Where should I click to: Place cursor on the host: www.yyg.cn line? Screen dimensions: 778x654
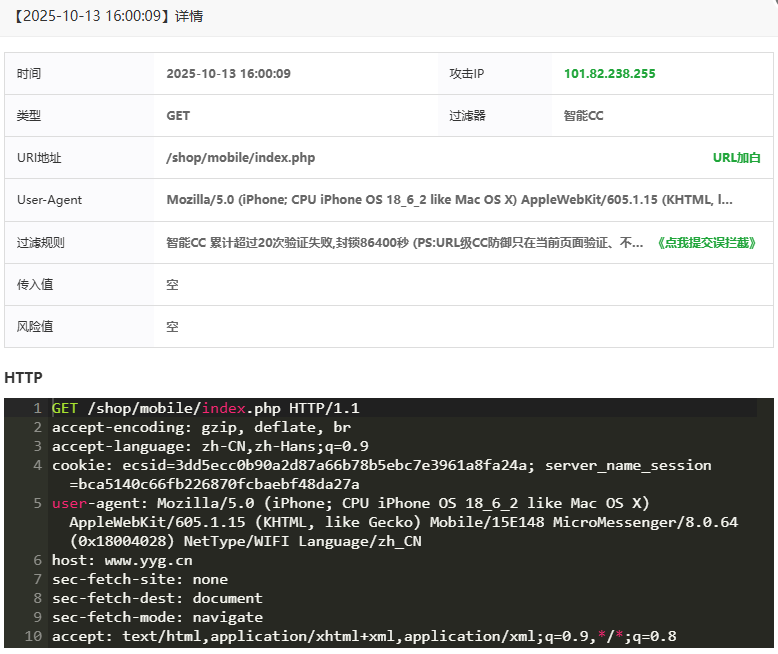(122, 560)
